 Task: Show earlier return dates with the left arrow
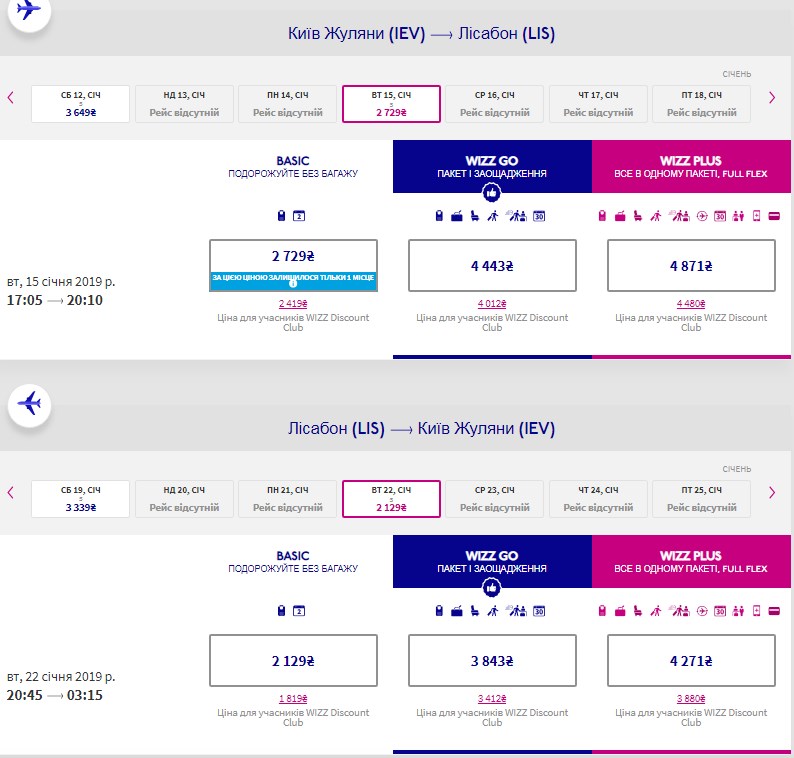click(x=11, y=492)
